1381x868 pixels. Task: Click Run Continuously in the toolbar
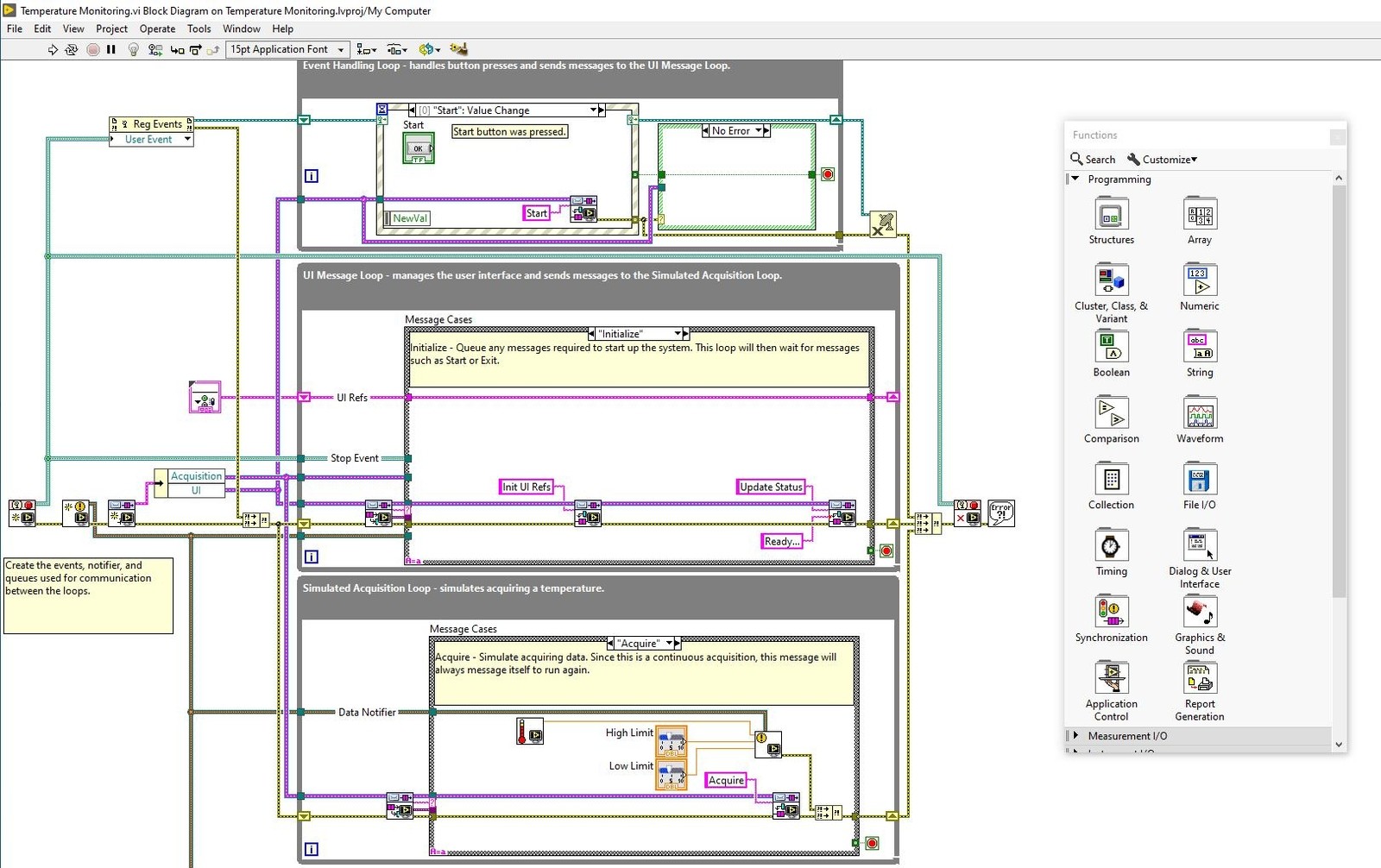pyautogui.click(x=72, y=50)
